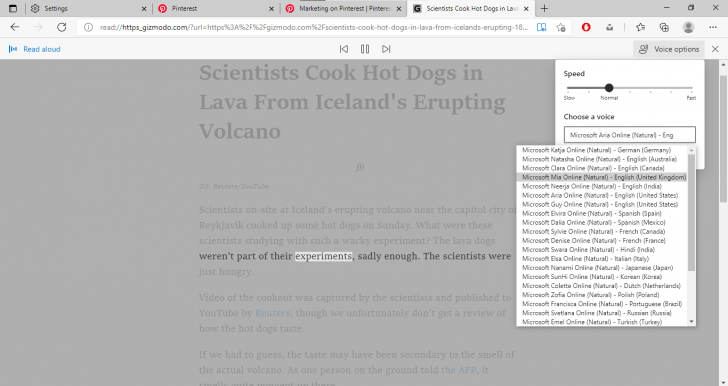Viewport: 728px width, 386px height.
Task: Click the page vertical scrollbar thumb
Action: (x=723, y=138)
